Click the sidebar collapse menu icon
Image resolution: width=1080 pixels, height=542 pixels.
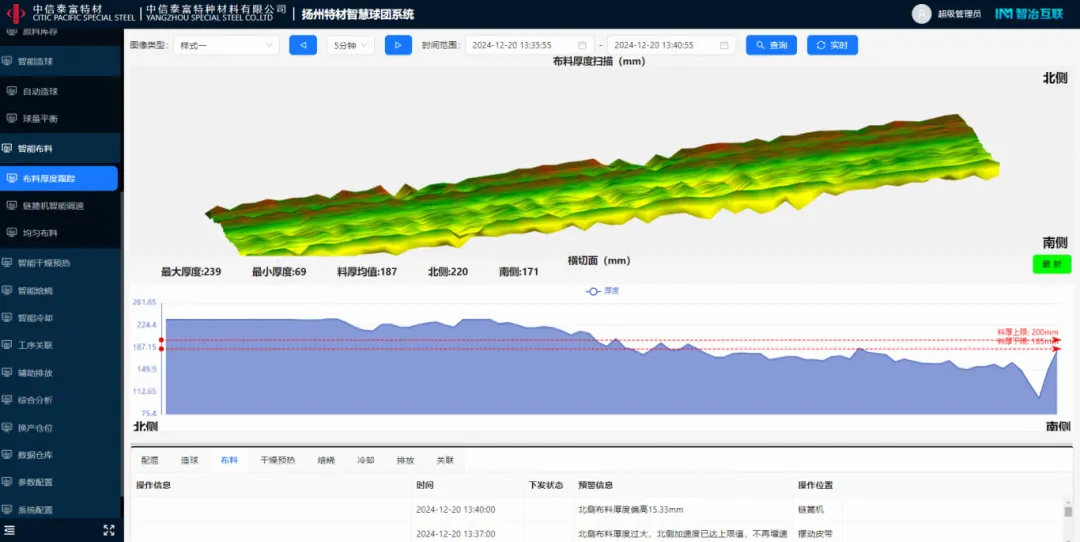[10, 530]
